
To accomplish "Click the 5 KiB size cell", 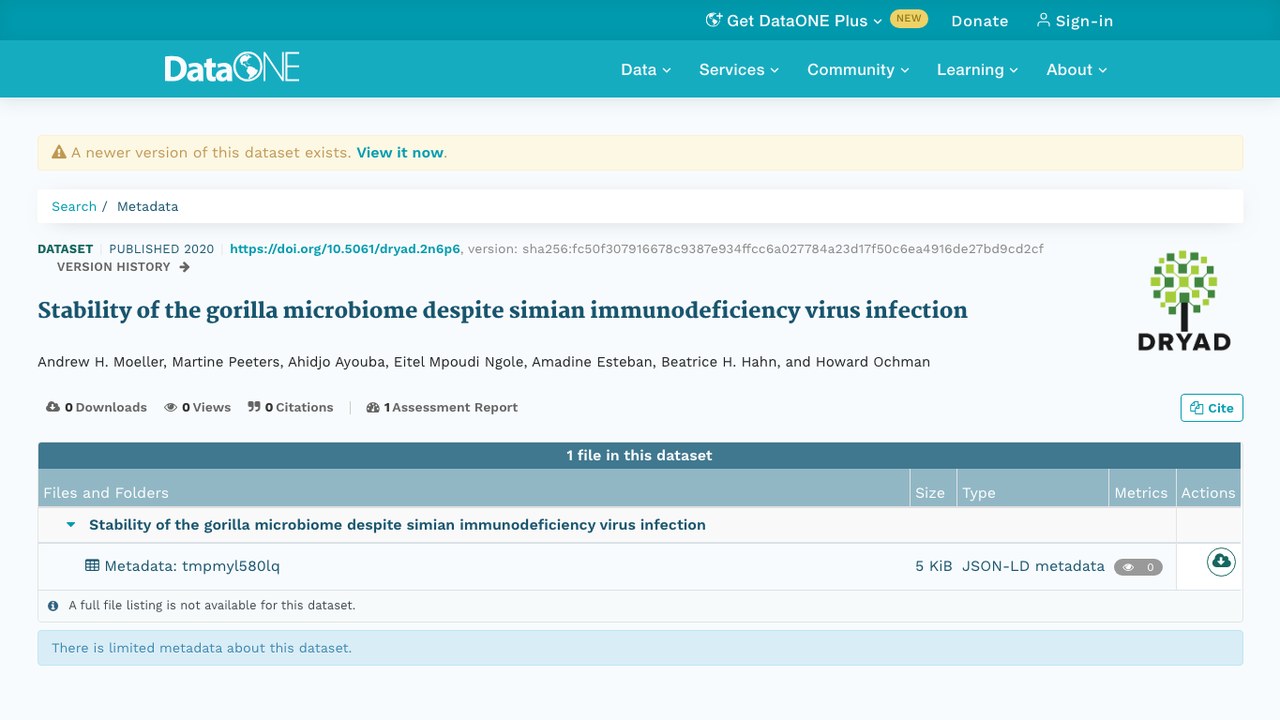I will tap(934, 566).
